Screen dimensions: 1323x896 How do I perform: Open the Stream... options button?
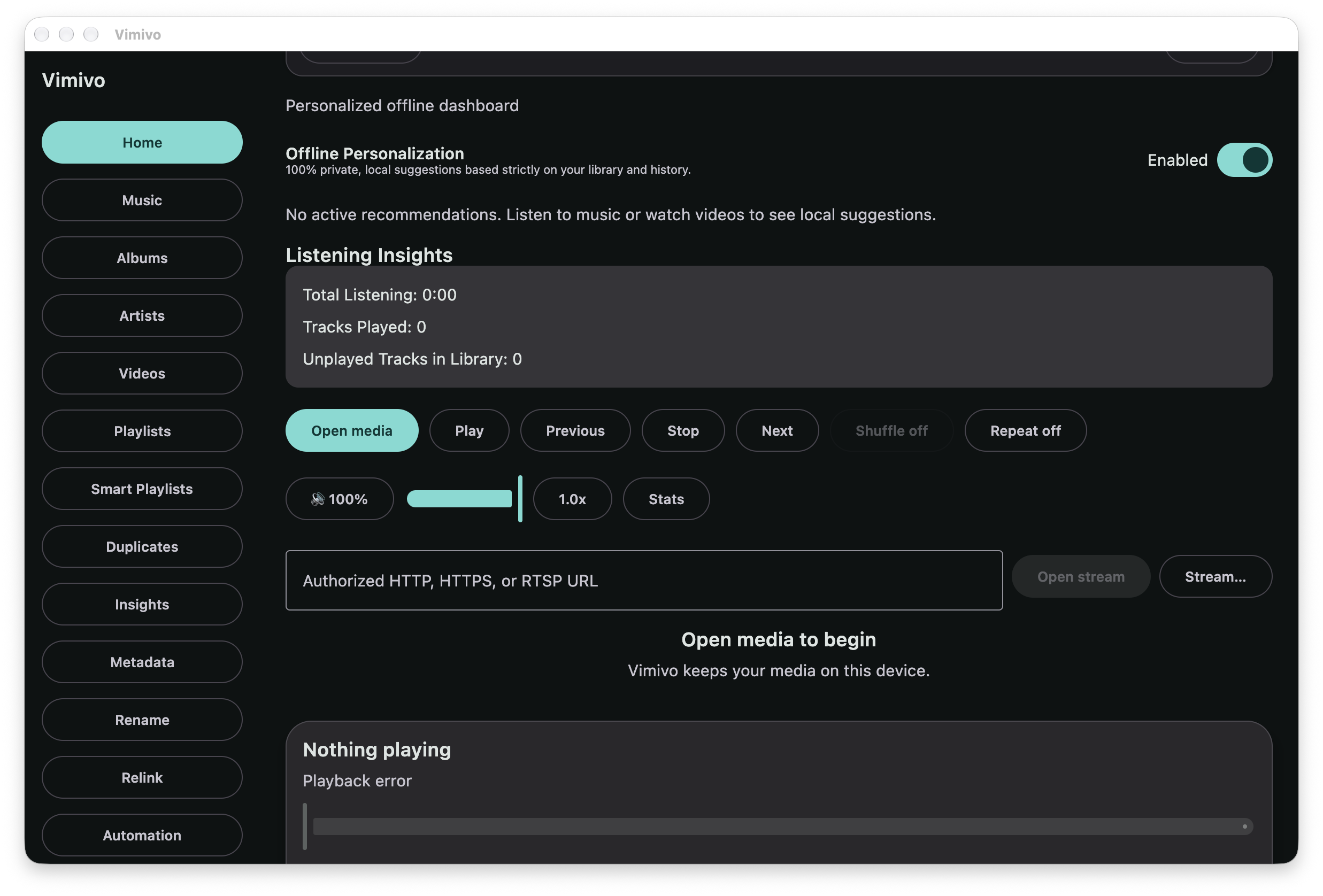[x=1215, y=577]
